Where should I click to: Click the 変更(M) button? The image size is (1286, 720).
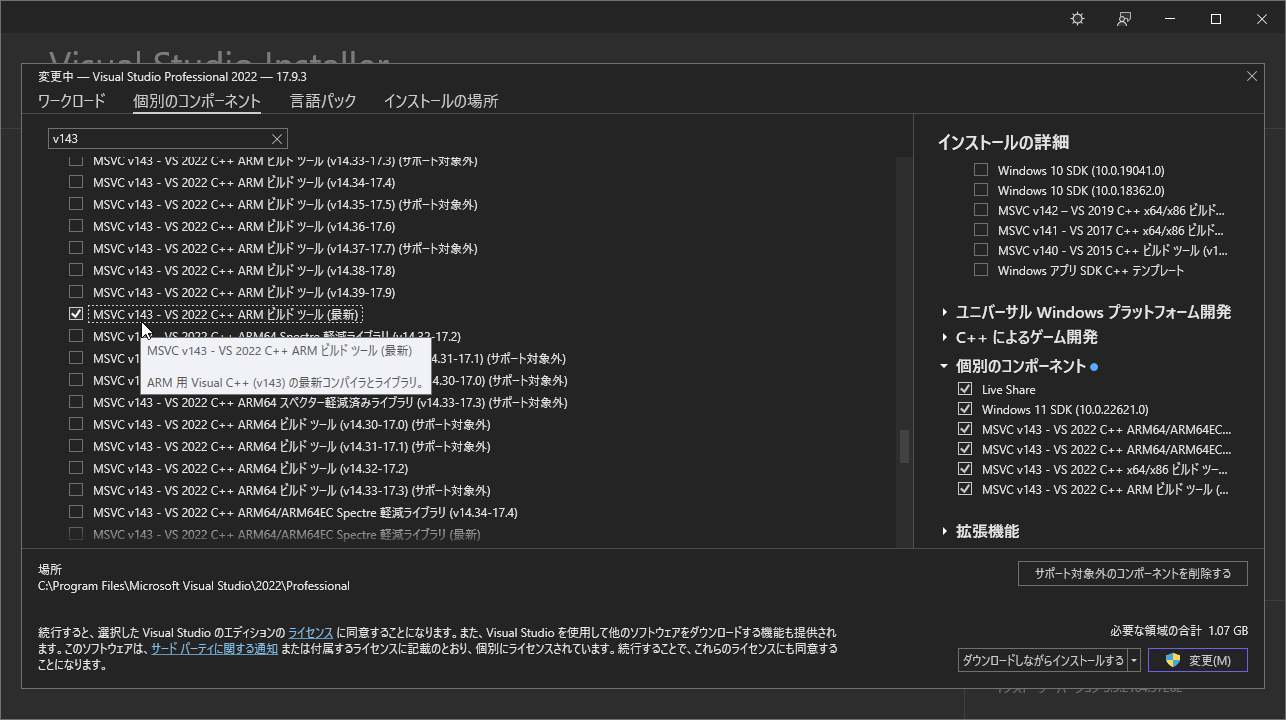(x=1197, y=660)
